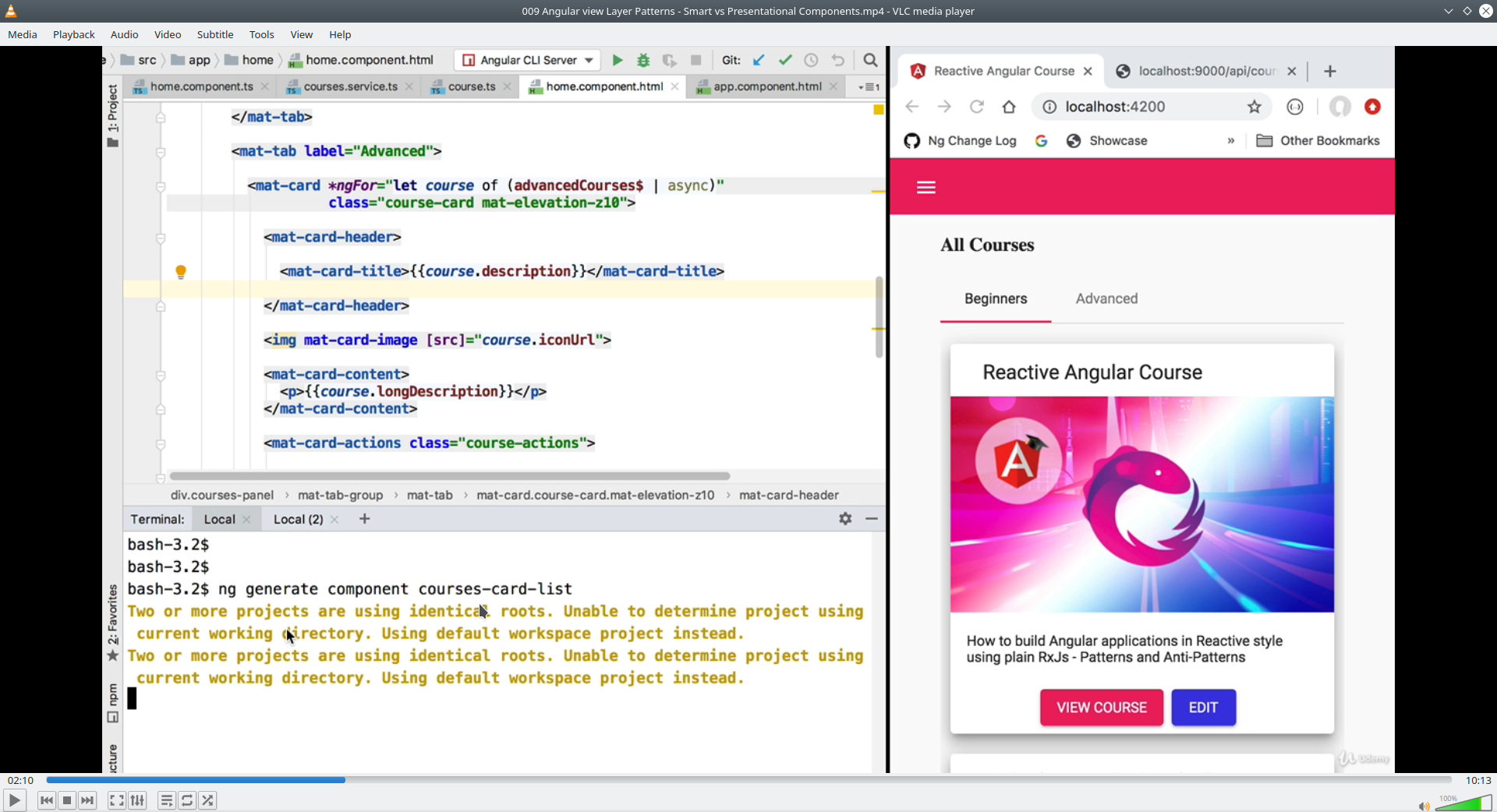
Task: Click the Debug bug icon
Action: 643,60
